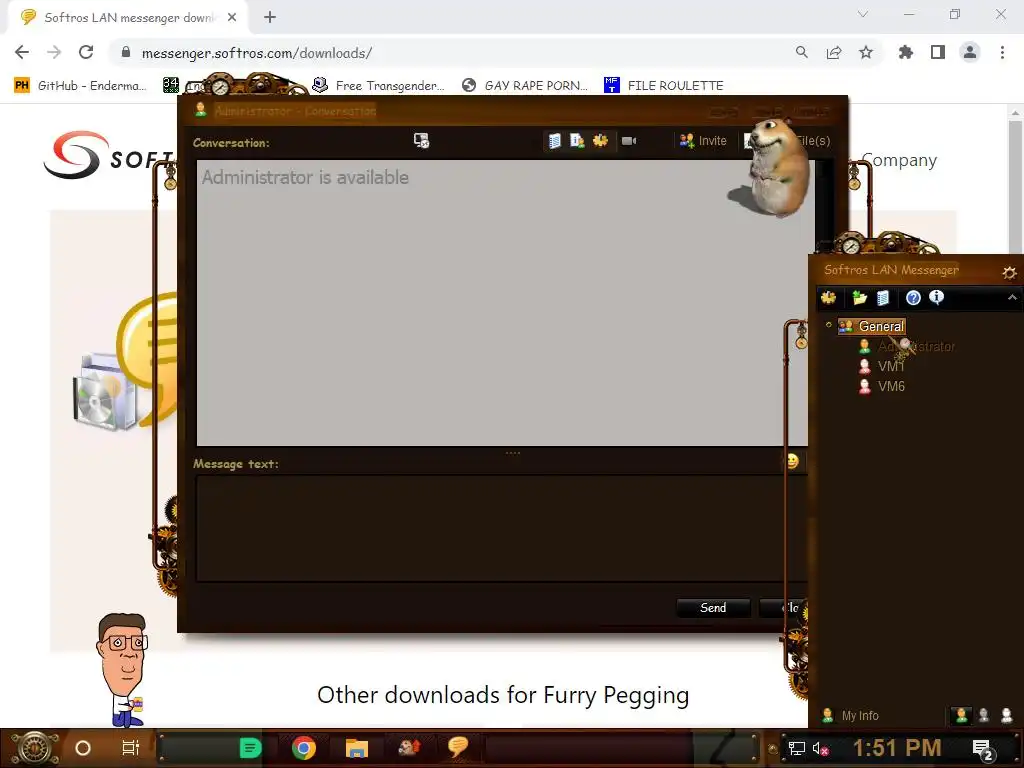Open the steampunk Start button
Screen dimensions: 1024x768
tap(35, 748)
